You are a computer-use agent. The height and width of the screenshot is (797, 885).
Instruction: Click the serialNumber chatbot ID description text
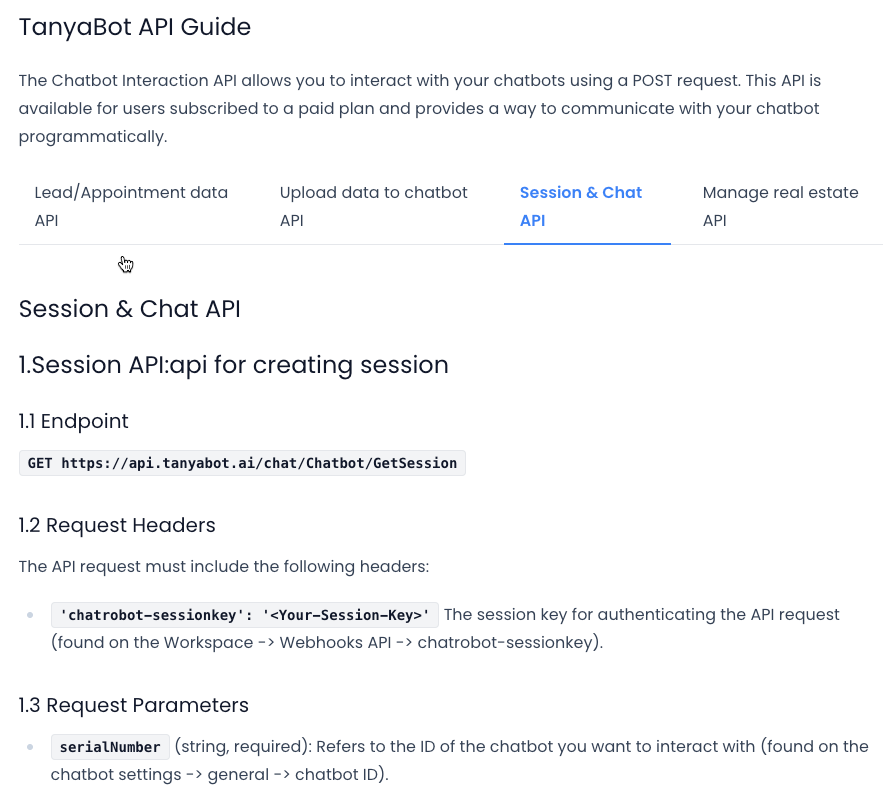[x=520, y=747]
